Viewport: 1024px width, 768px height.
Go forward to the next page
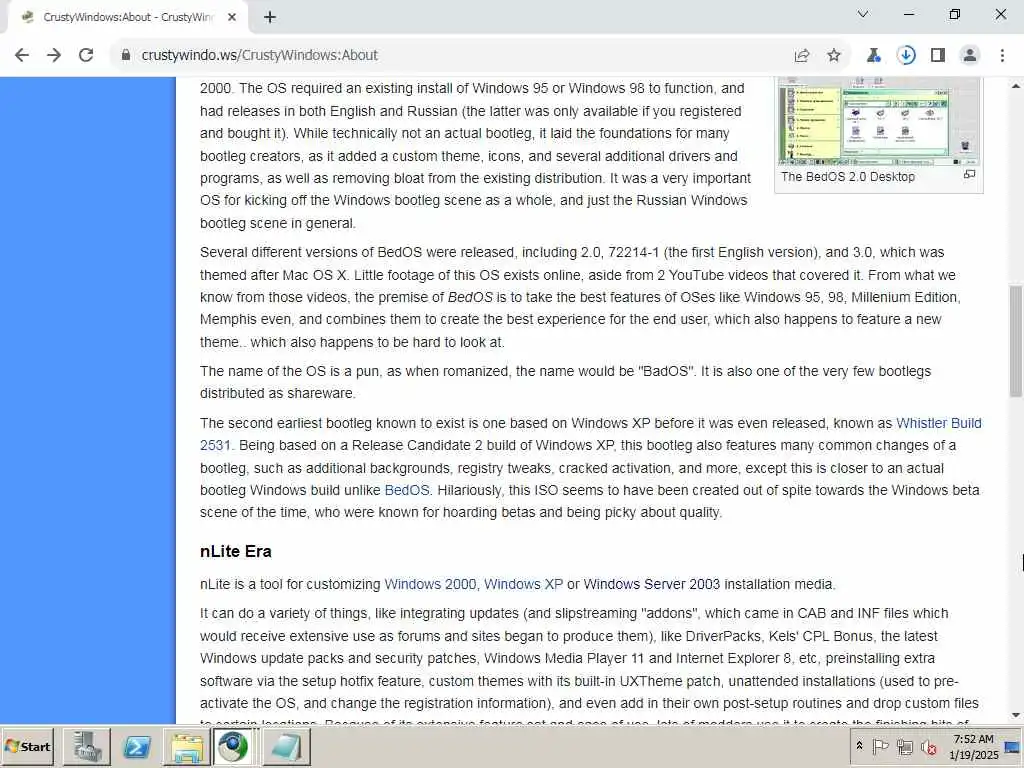(54, 55)
